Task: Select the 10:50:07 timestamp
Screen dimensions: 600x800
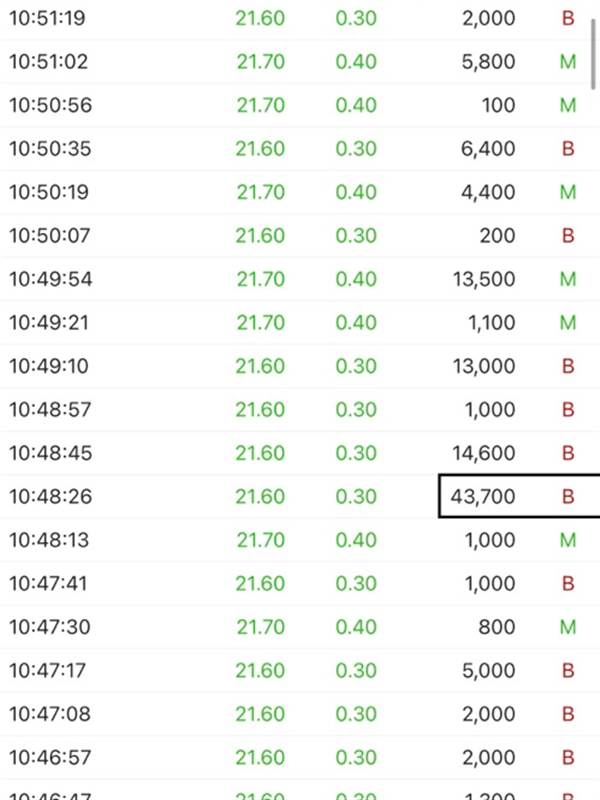Action: point(49,236)
